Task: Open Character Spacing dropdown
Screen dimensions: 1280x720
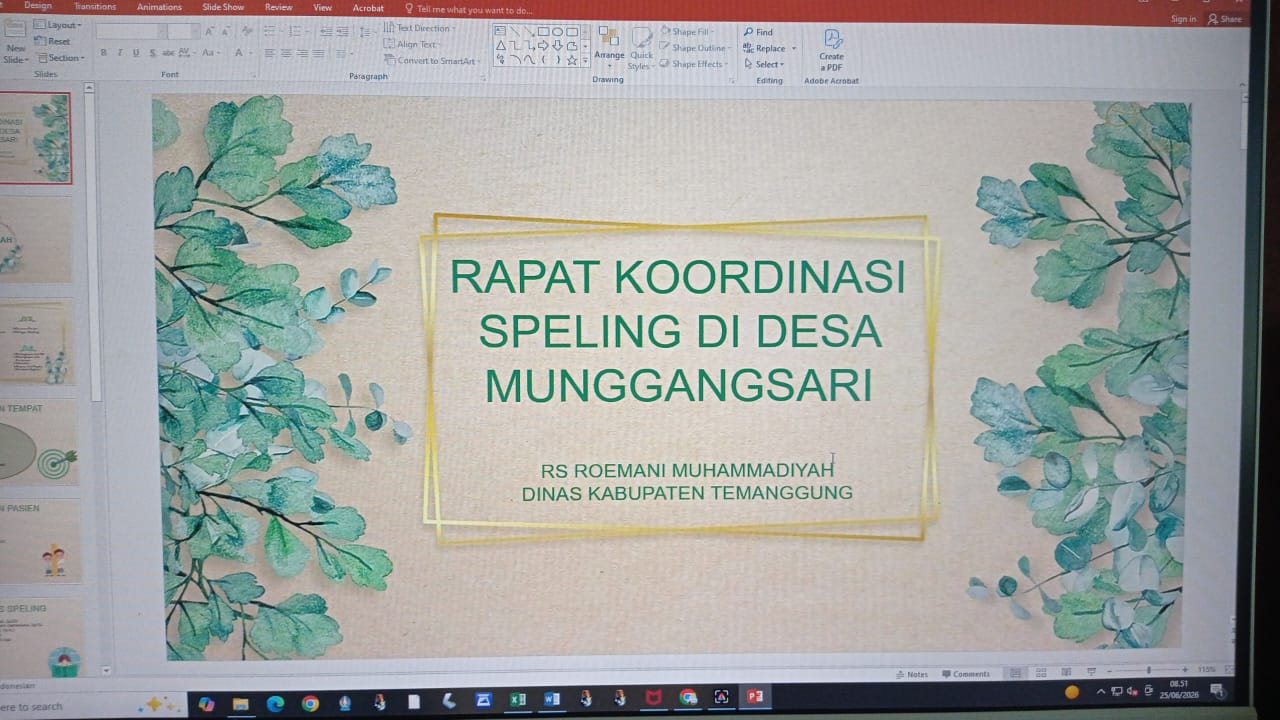Action: [187, 53]
